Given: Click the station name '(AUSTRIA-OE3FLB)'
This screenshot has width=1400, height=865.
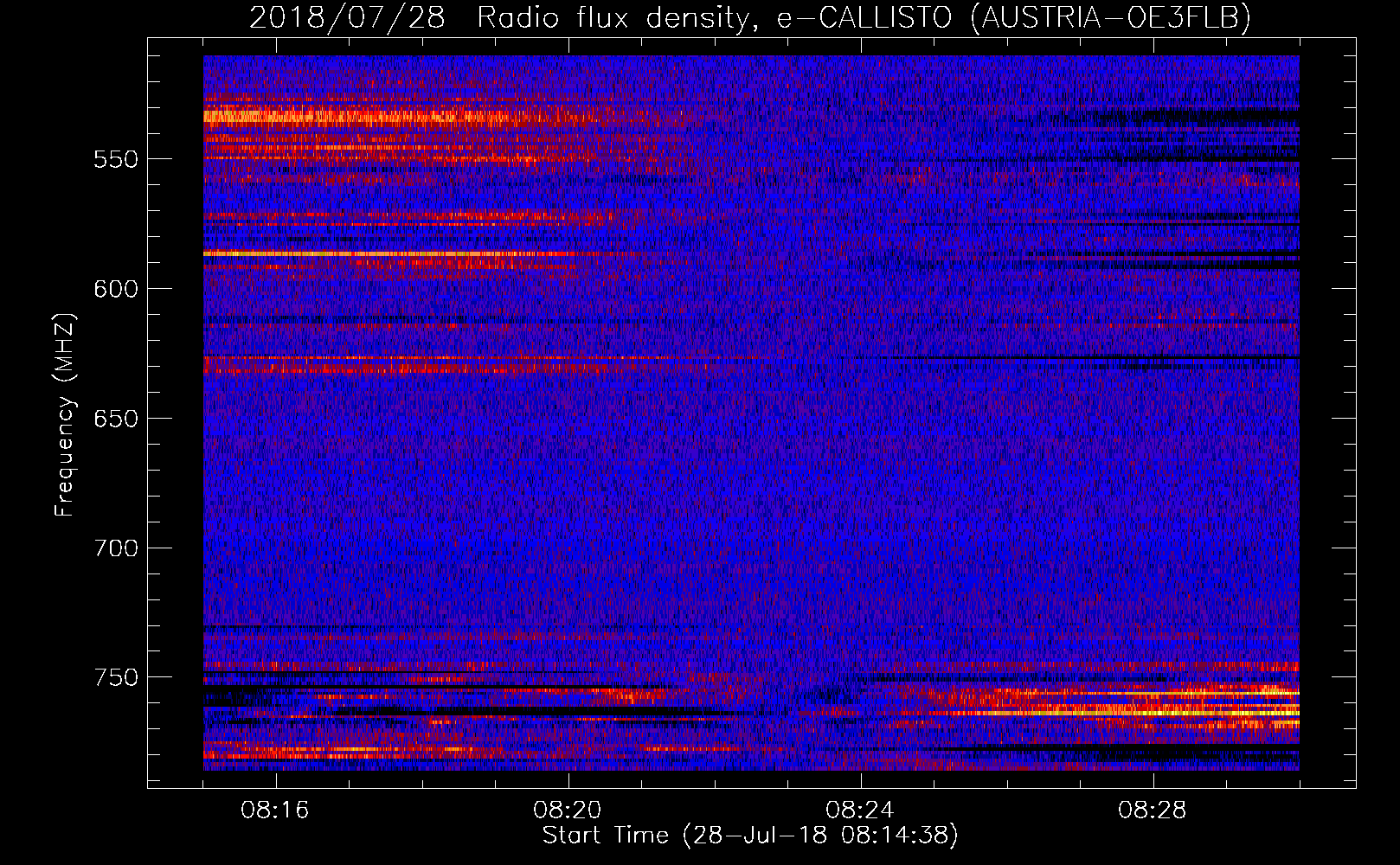Looking at the screenshot, I should coord(1111,18).
